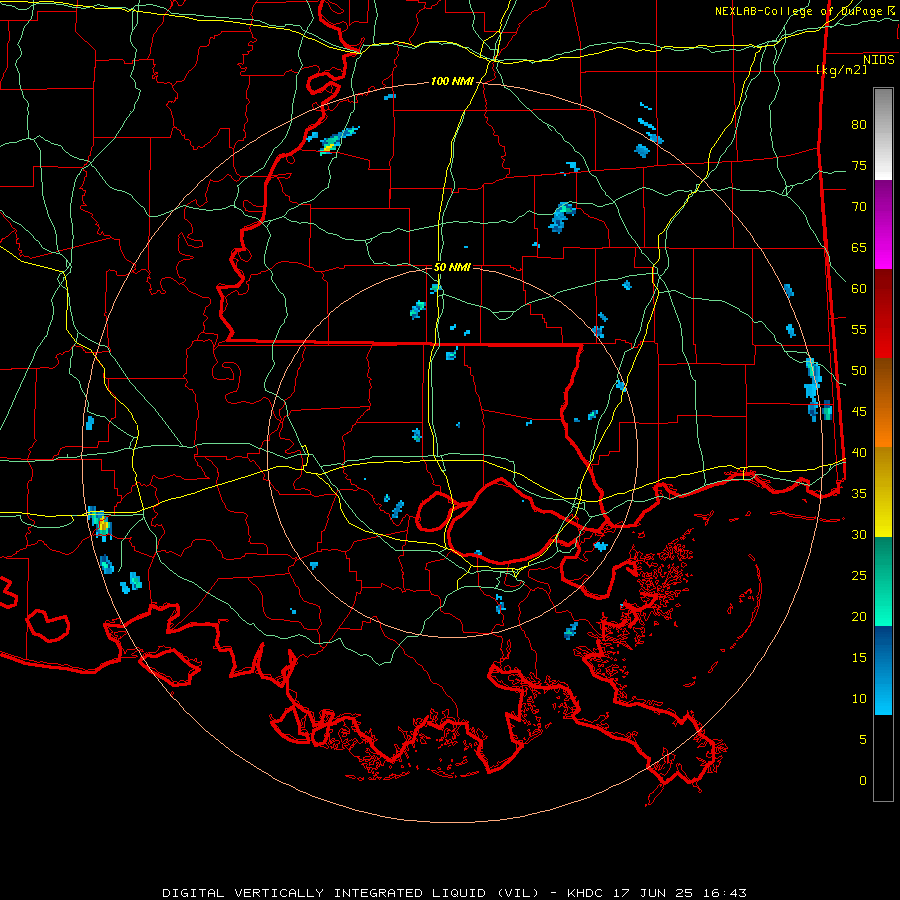Click the 50 NMI range ring label
900x900 pixels.
point(452,267)
